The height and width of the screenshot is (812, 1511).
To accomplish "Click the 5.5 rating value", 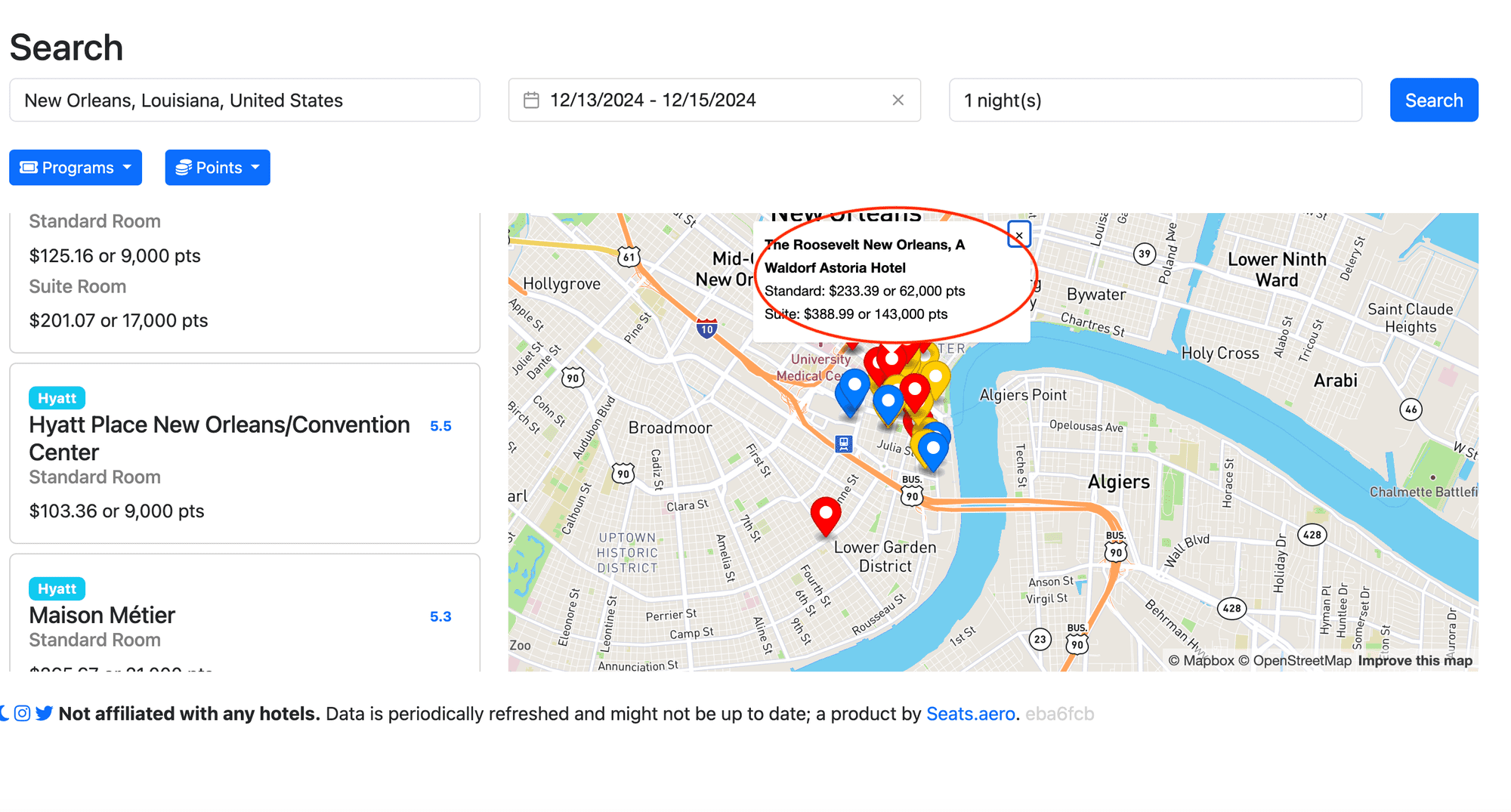I will click(440, 426).
